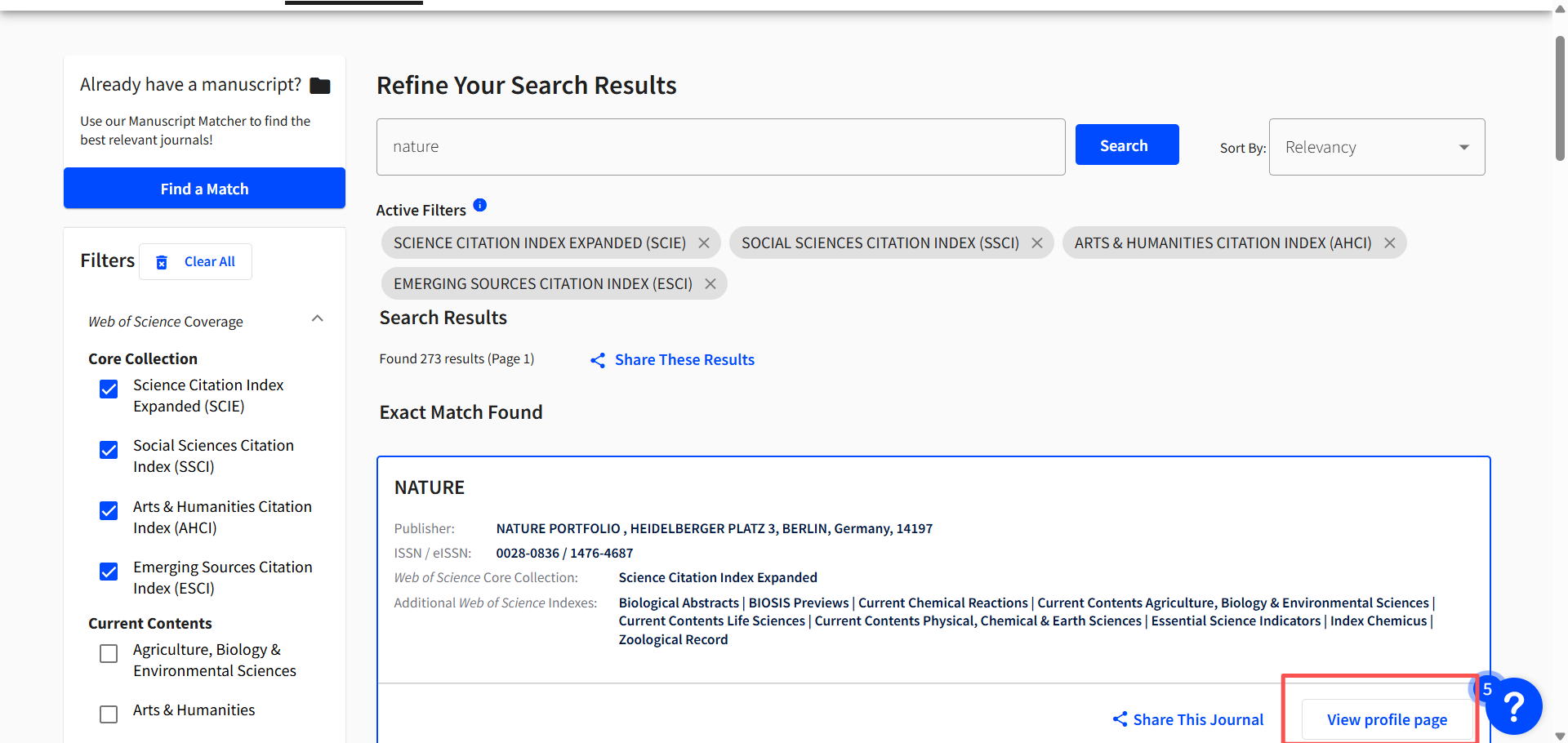This screenshot has width=1568, height=743.
Task: Click the trash icon beside Clear All
Action: pyautogui.click(x=162, y=262)
